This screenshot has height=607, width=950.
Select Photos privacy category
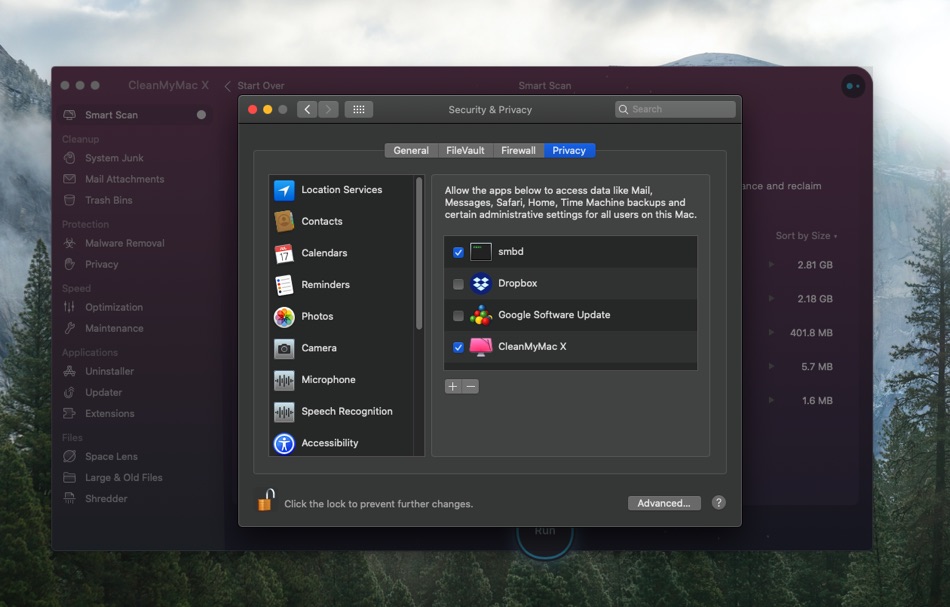point(342,316)
